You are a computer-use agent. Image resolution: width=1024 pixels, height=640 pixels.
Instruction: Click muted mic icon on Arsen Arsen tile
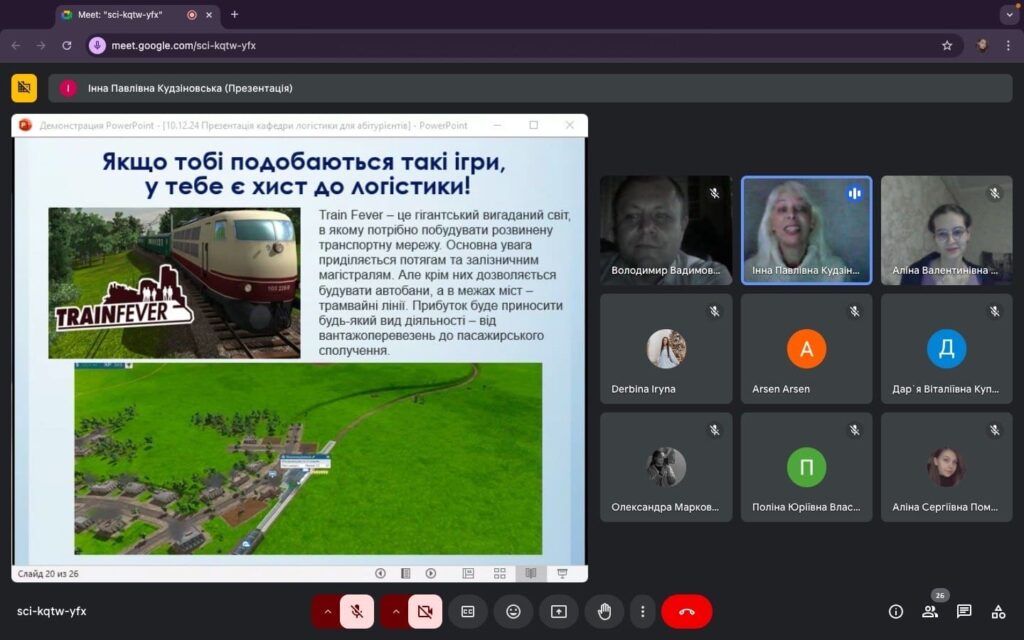tap(854, 312)
